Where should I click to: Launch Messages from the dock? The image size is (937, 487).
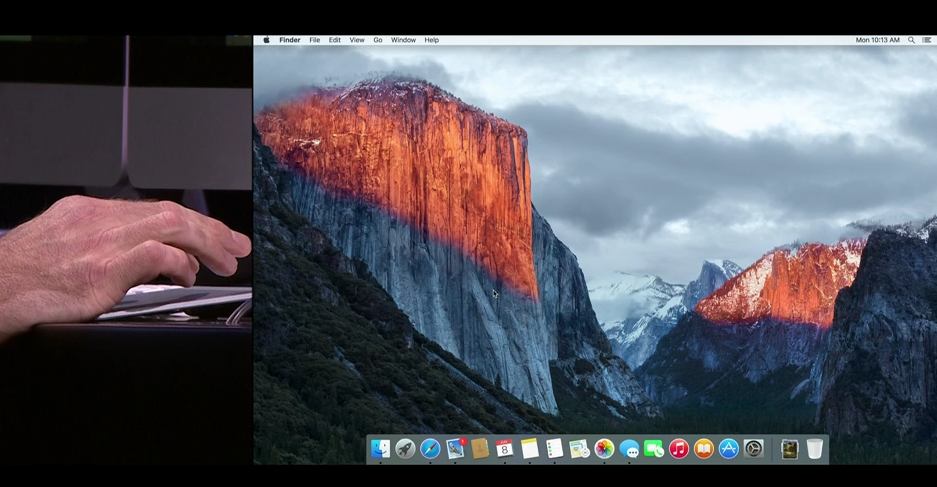629,450
